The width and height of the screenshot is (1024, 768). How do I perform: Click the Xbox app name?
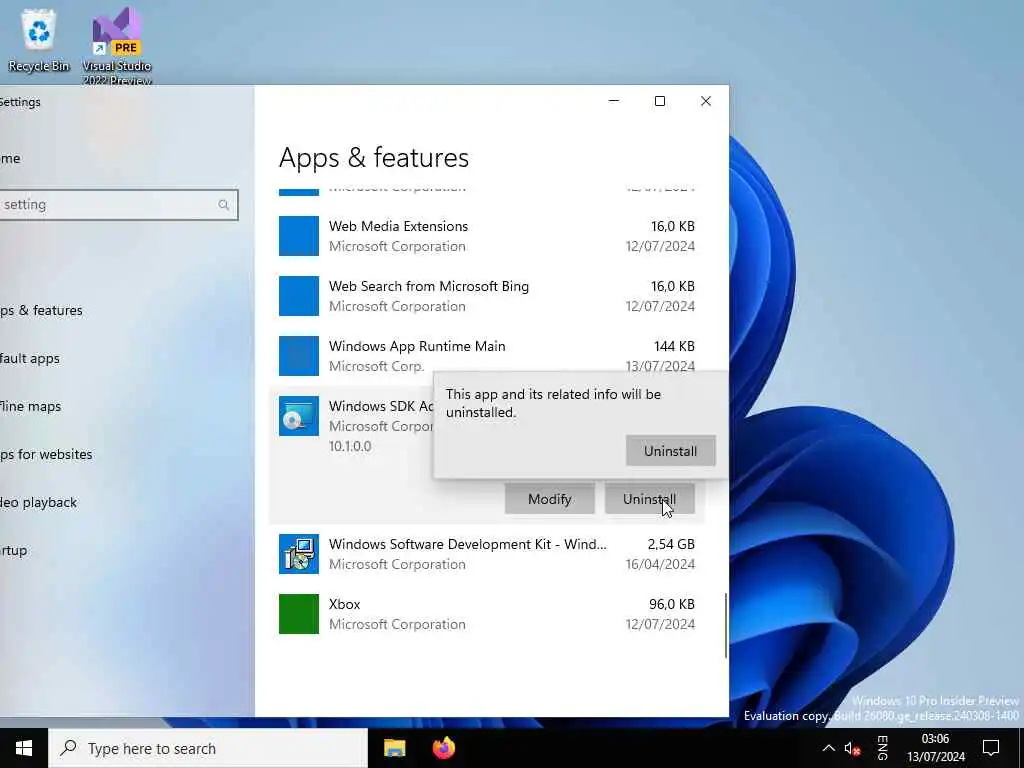(344, 604)
